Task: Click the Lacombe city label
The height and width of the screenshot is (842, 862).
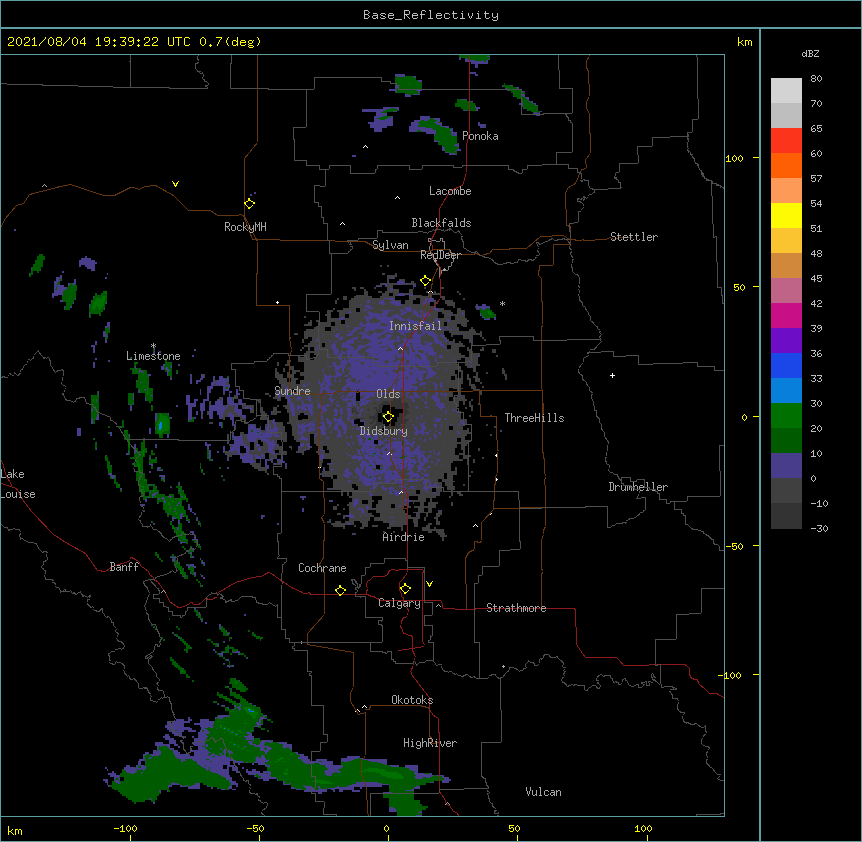Action: [x=450, y=191]
